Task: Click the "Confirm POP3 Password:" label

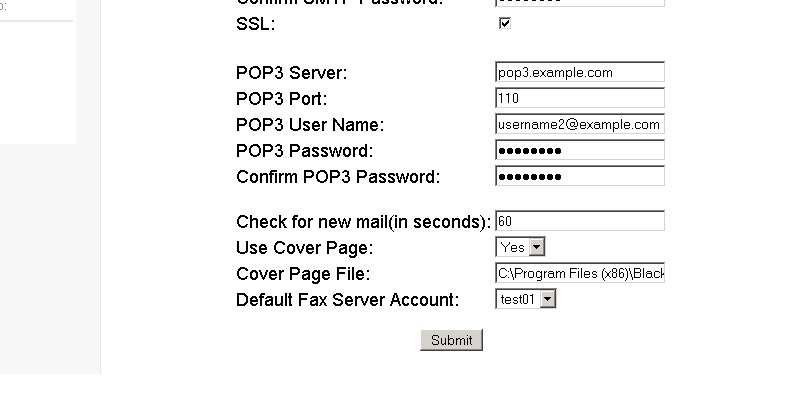Action: (338, 177)
